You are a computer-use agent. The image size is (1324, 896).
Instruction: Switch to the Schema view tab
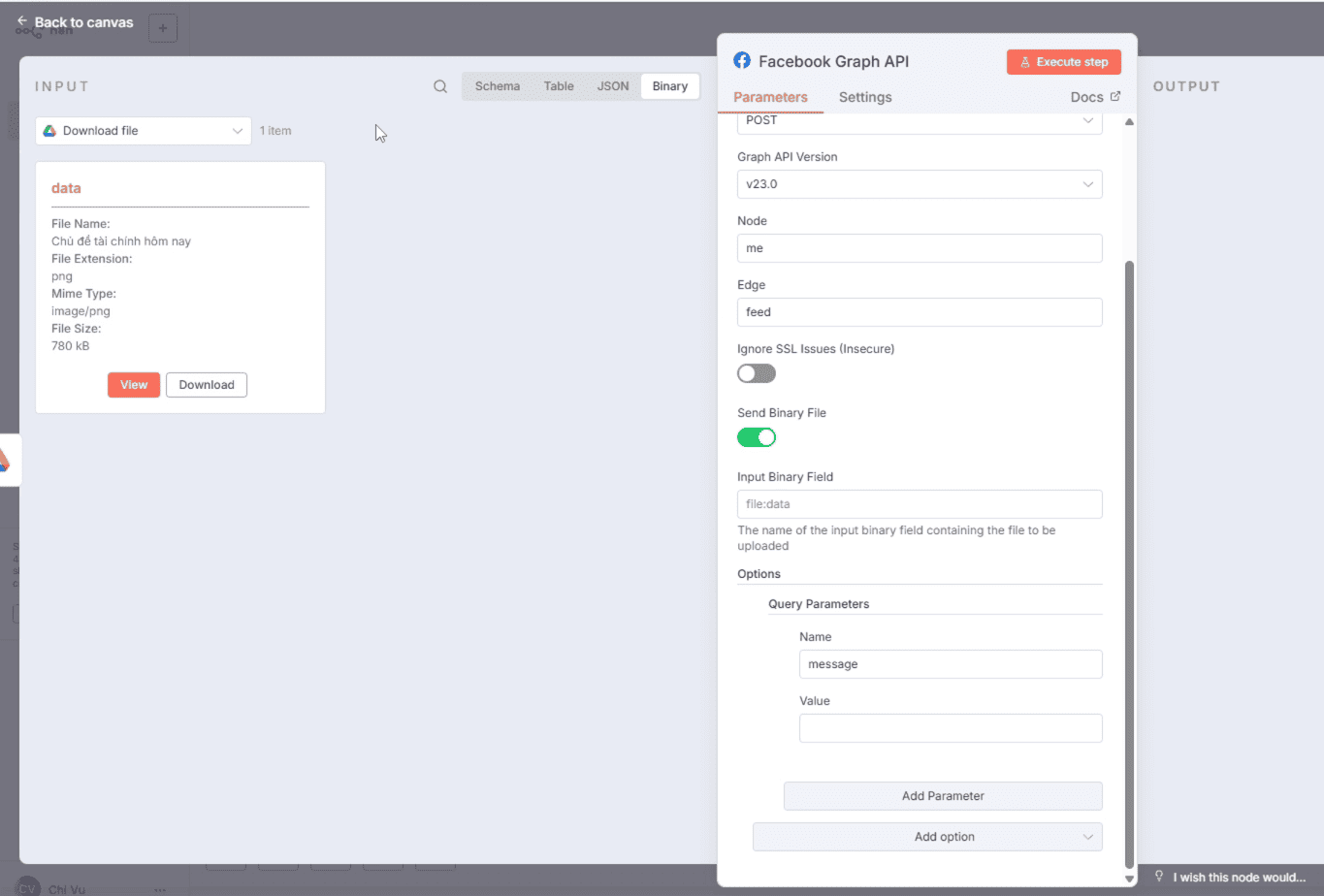[x=498, y=86]
